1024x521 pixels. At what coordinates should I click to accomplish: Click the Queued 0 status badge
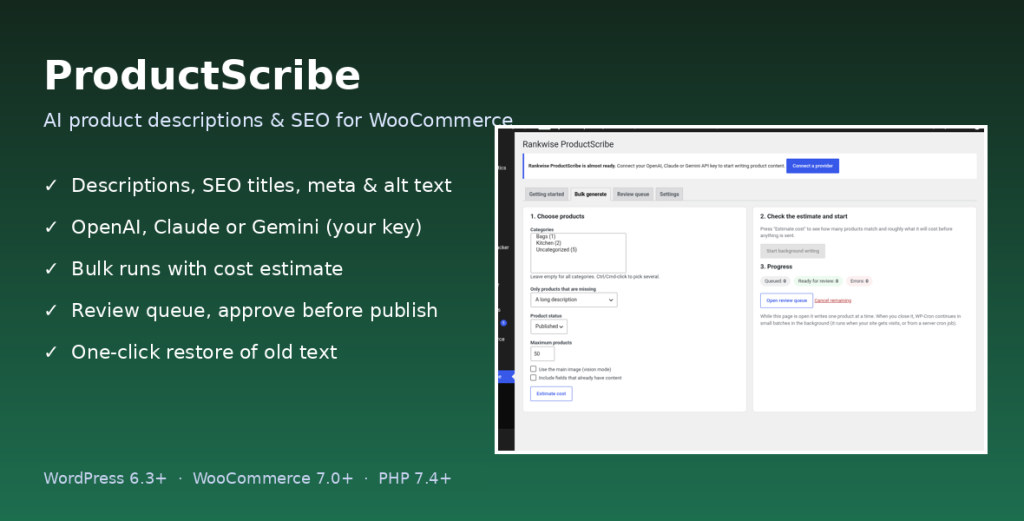point(776,281)
